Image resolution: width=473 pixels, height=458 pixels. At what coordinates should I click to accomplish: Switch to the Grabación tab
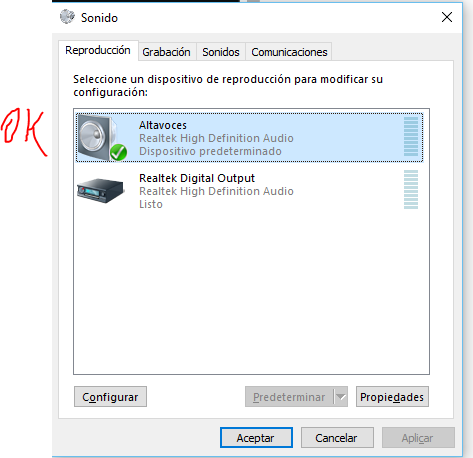tap(166, 52)
